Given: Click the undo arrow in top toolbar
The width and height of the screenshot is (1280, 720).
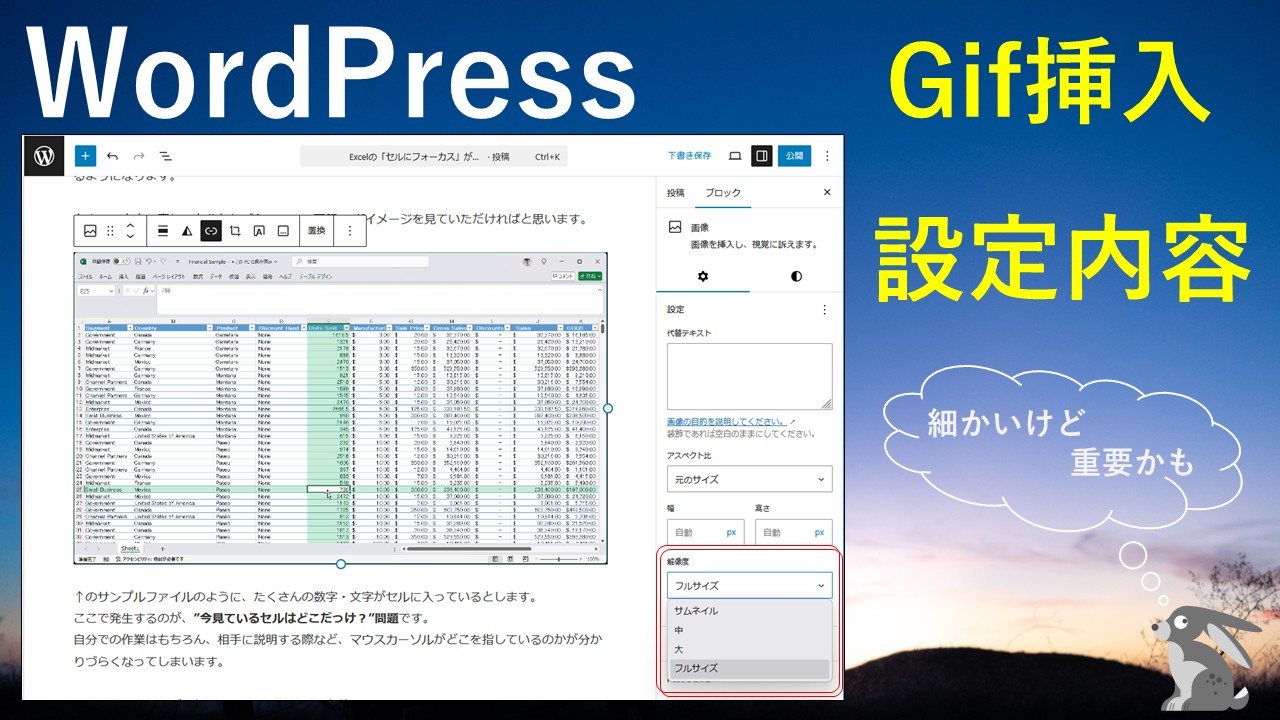Looking at the screenshot, I should pyautogui.click(x=112, y=156).
